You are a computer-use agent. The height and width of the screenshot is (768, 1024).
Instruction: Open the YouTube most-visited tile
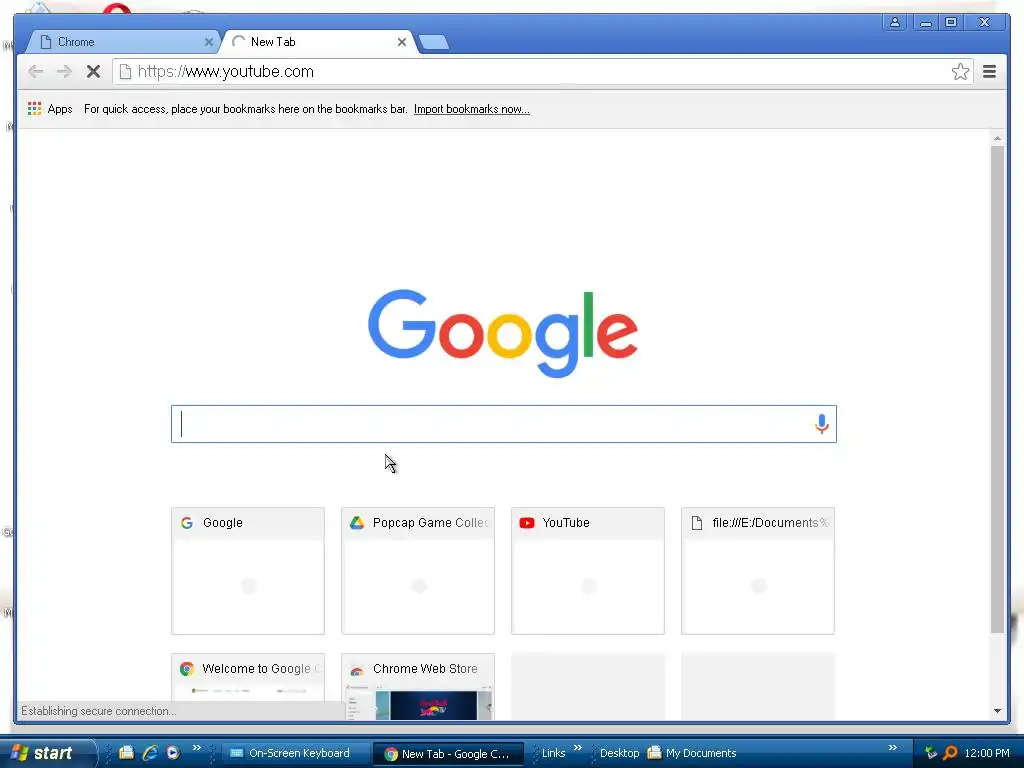[588, 571]
